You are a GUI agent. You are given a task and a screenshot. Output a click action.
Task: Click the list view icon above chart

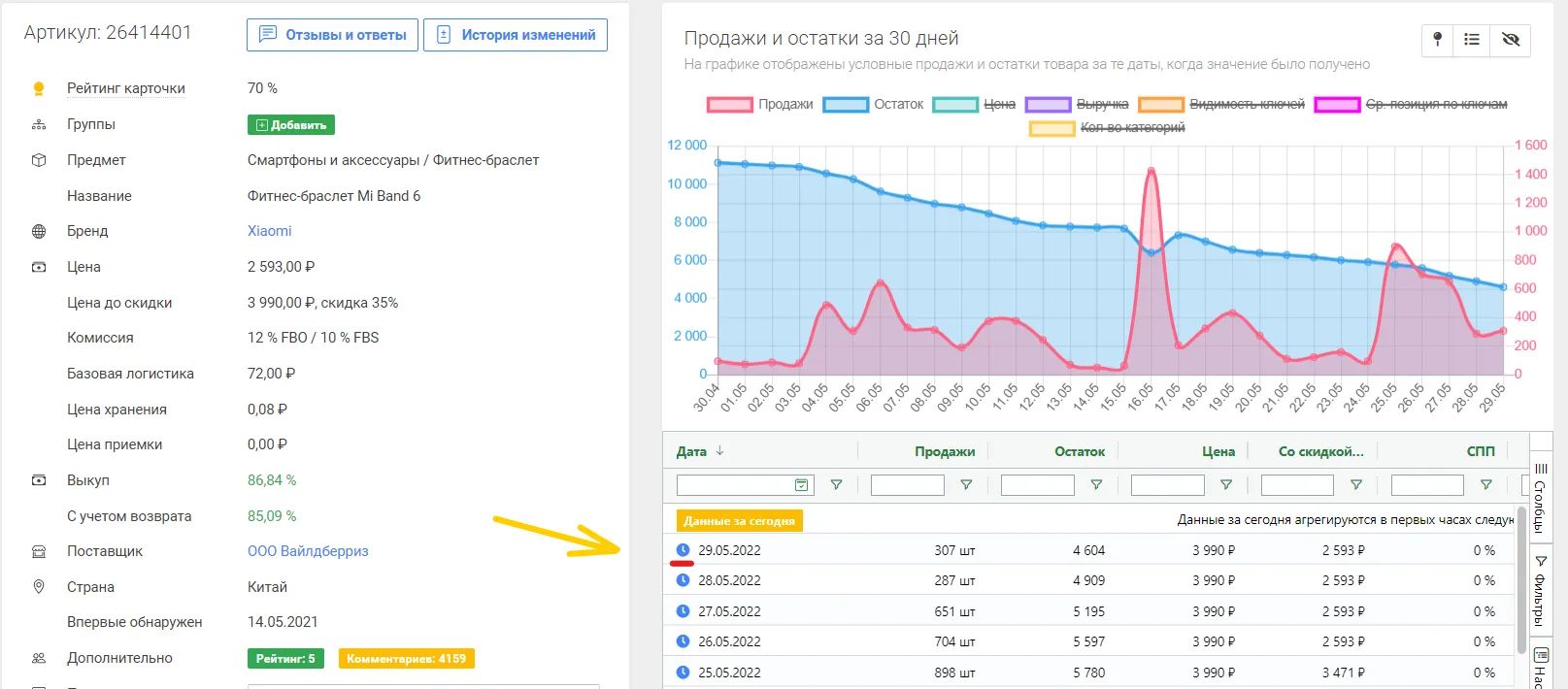pyautogui.click(x=1472, y=39)
